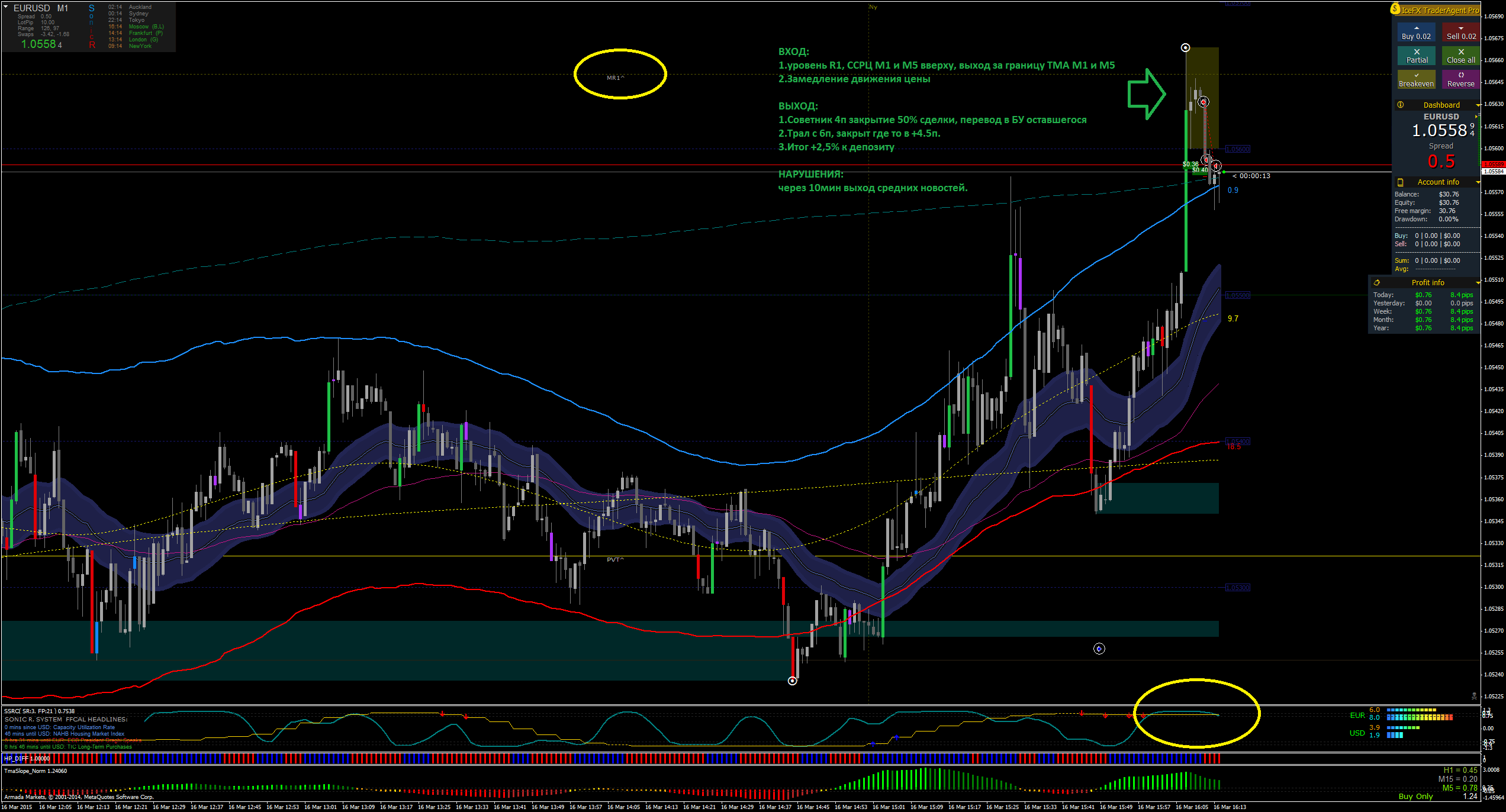The image size is (1506, 812).
Task: Click the Today profit row $0.76
Action: 1423,295
